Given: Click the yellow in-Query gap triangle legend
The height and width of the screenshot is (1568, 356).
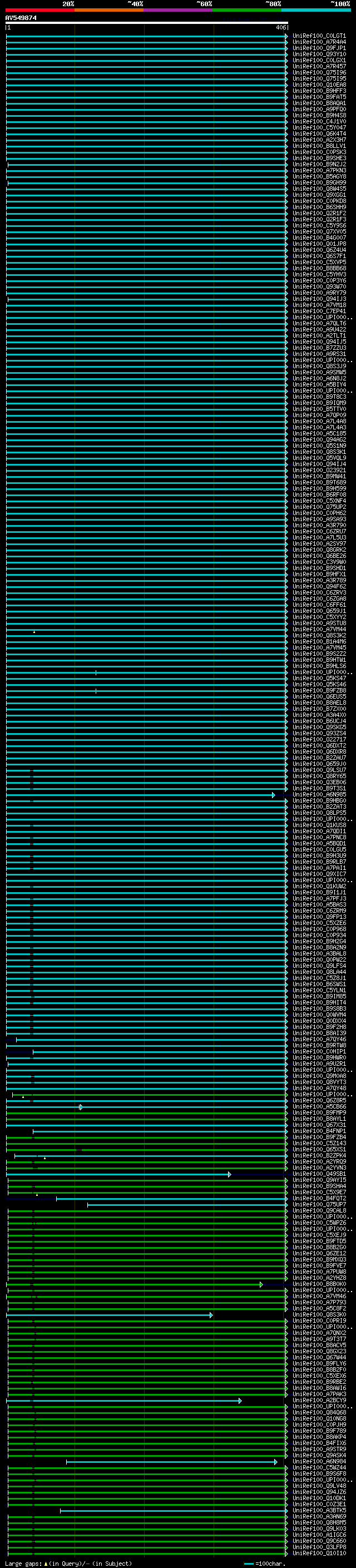Looking at the screenshot, I should (x=46, y=1564).
